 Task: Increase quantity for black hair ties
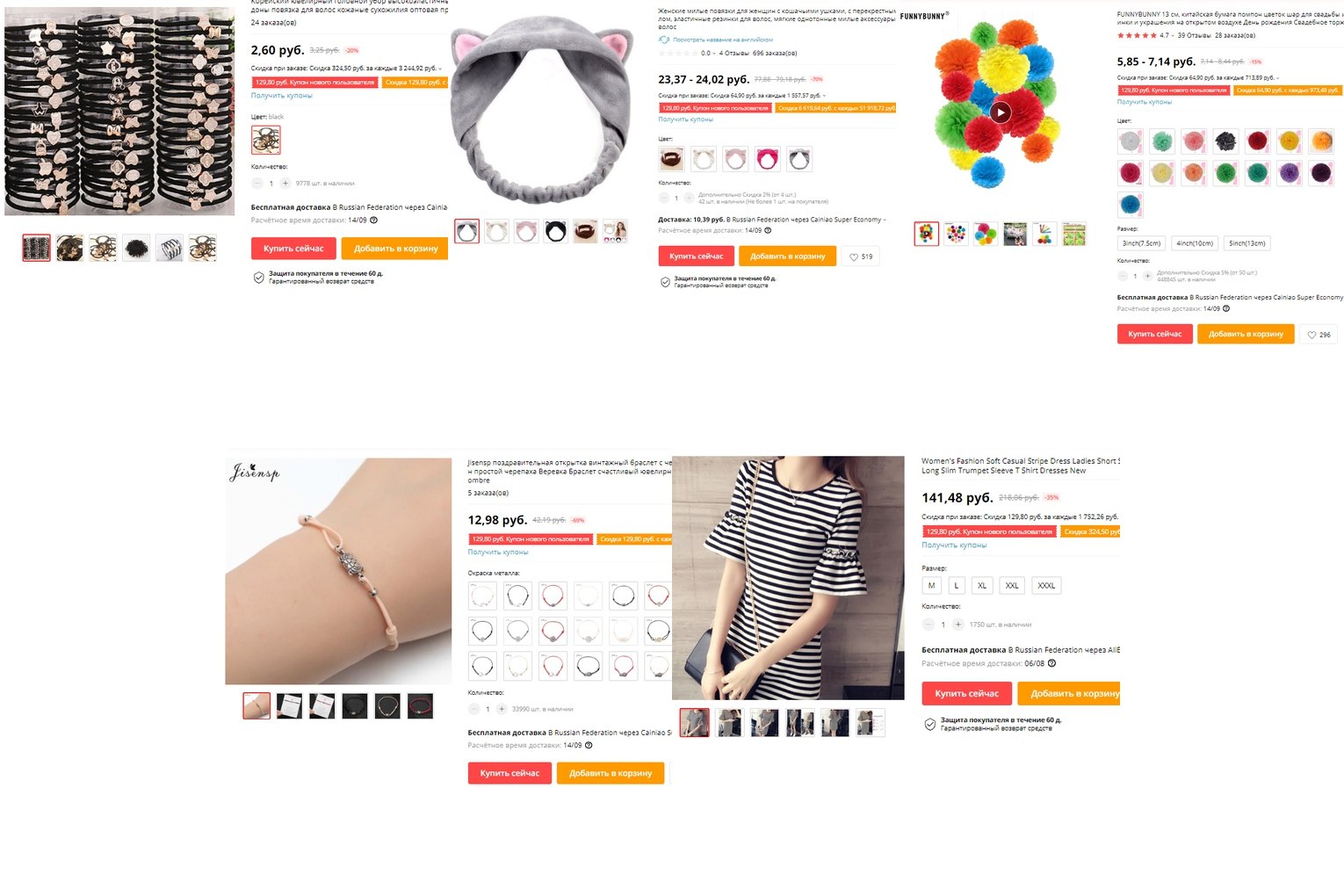285,184
